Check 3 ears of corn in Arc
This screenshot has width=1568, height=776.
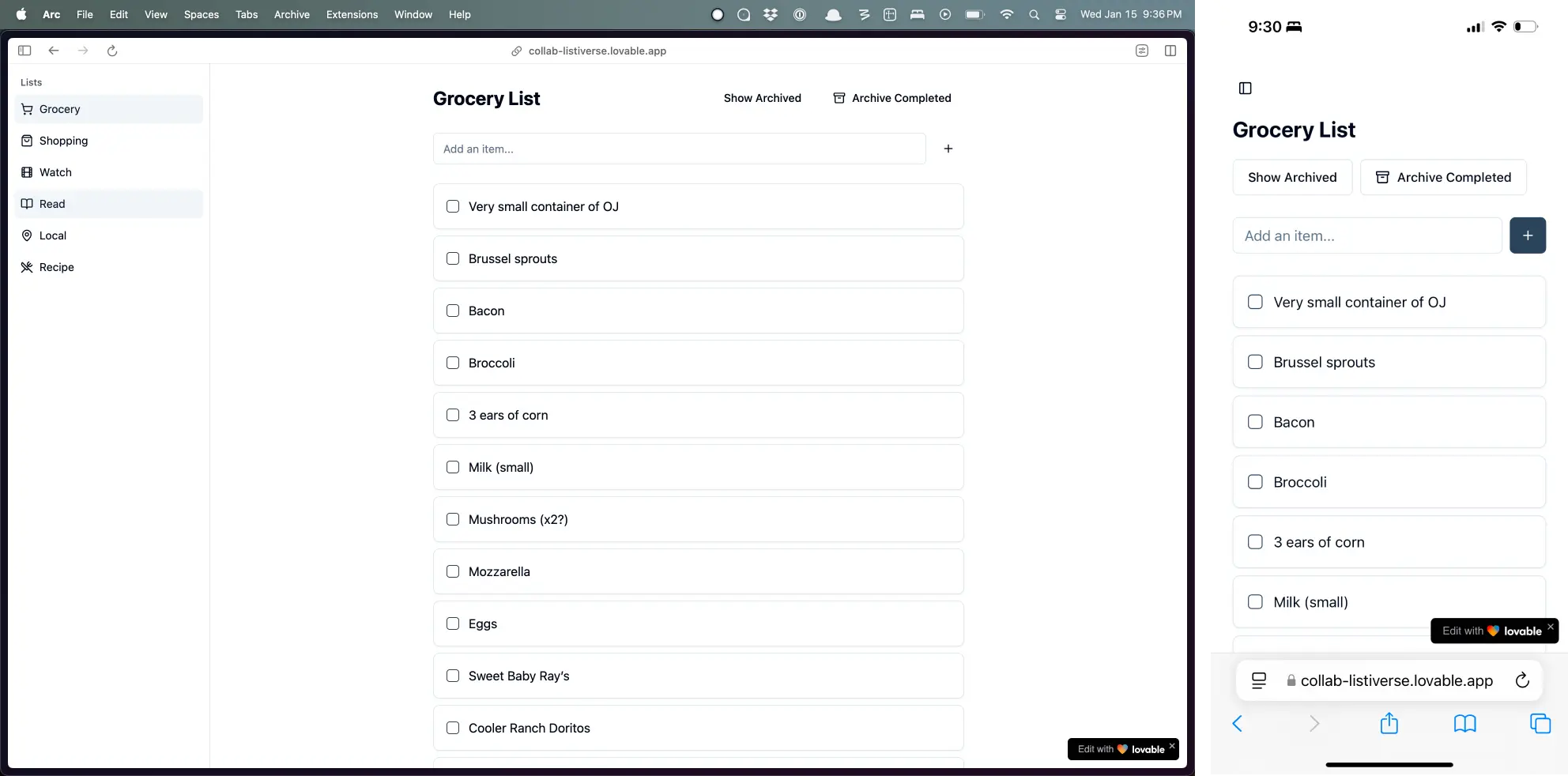453,415
